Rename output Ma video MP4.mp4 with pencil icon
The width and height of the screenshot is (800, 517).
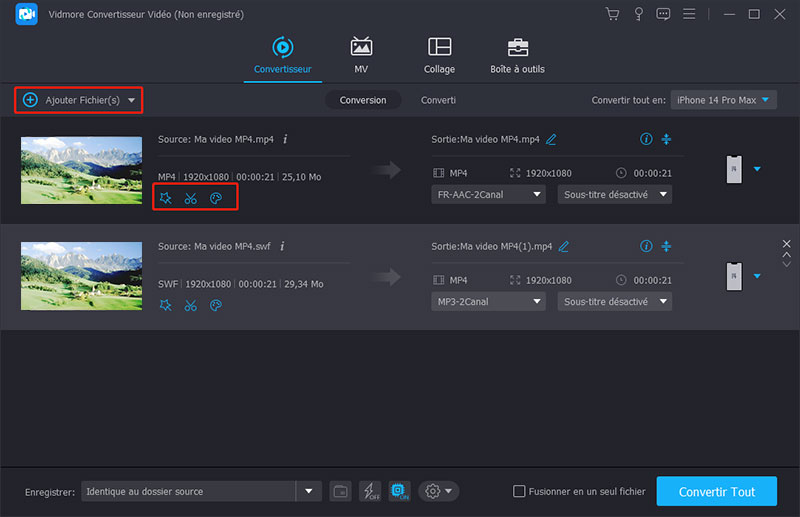pyautogui.click(x=551, y=139)
